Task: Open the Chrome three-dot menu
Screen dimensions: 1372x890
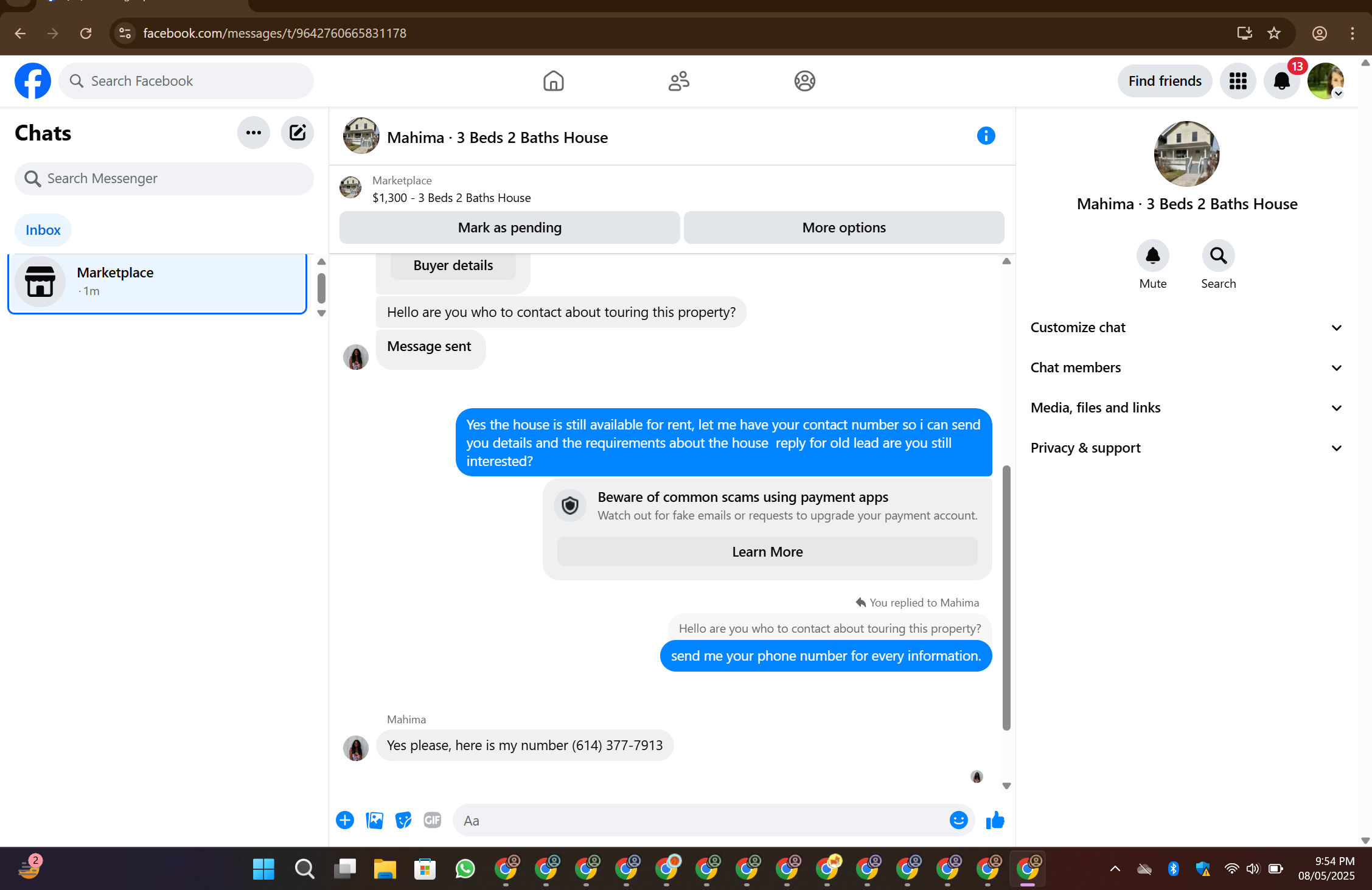Action: click(x=1352, y=33)
